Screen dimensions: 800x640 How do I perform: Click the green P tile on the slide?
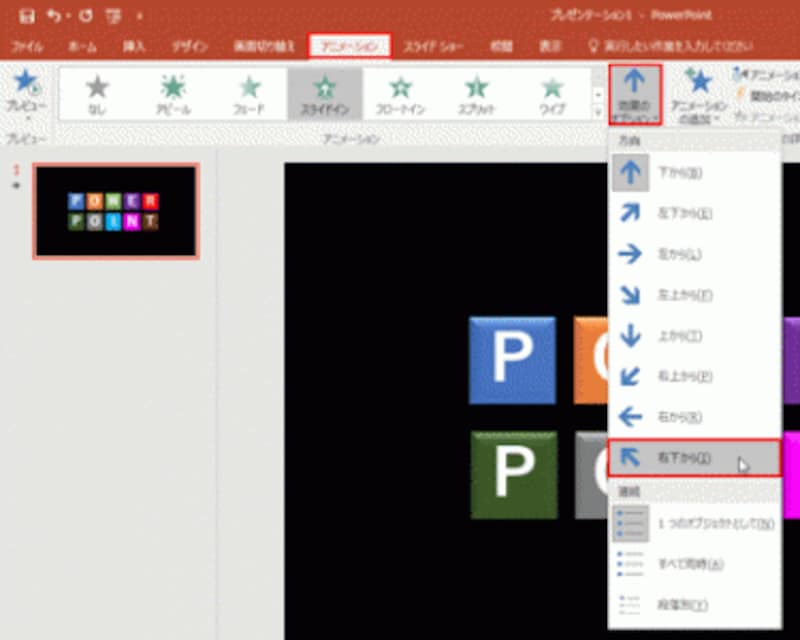coord(514,475)
